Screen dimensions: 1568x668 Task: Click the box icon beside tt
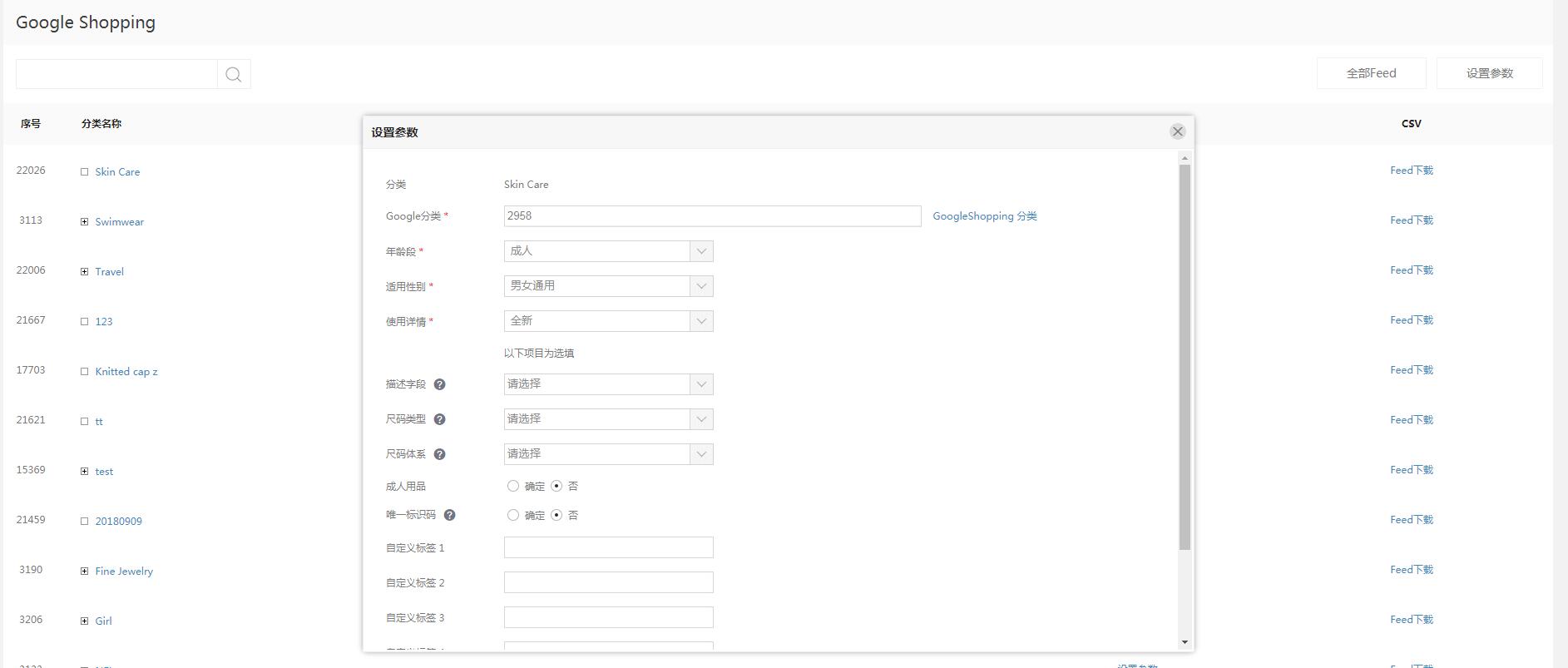pyautogui.click(x=84, y=421)
